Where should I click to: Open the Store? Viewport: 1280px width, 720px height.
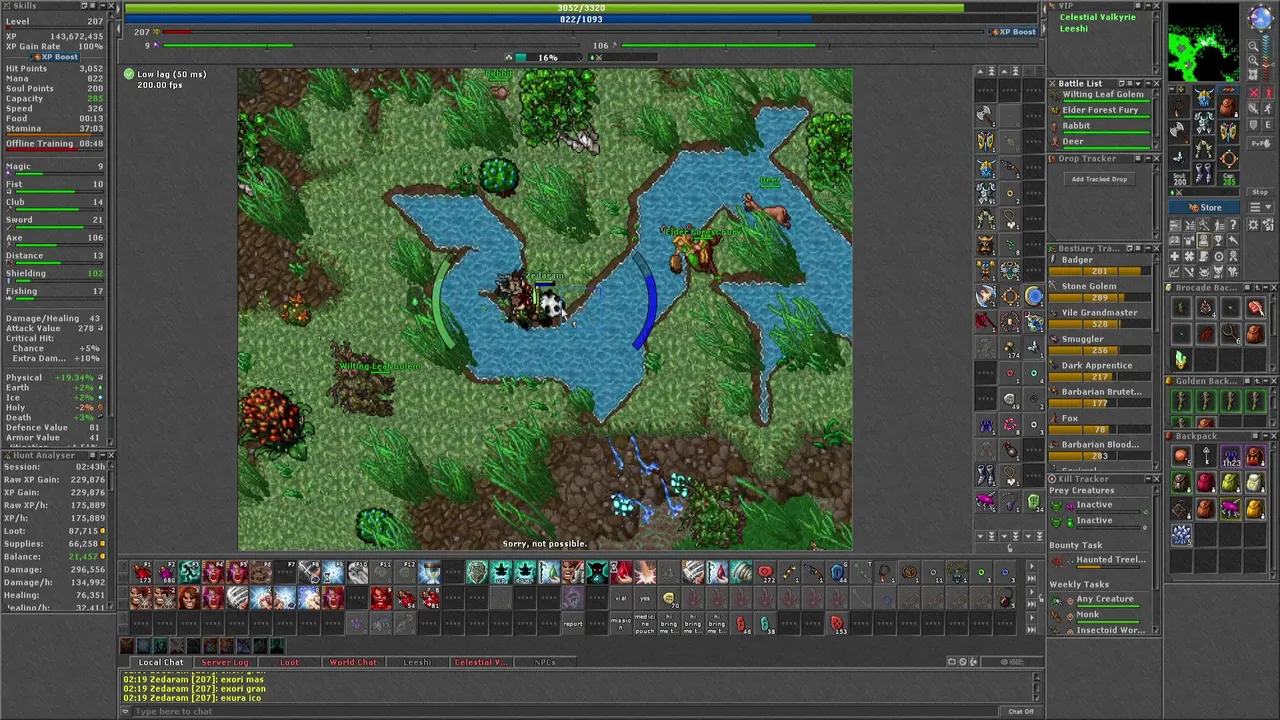pos(1204,207)
